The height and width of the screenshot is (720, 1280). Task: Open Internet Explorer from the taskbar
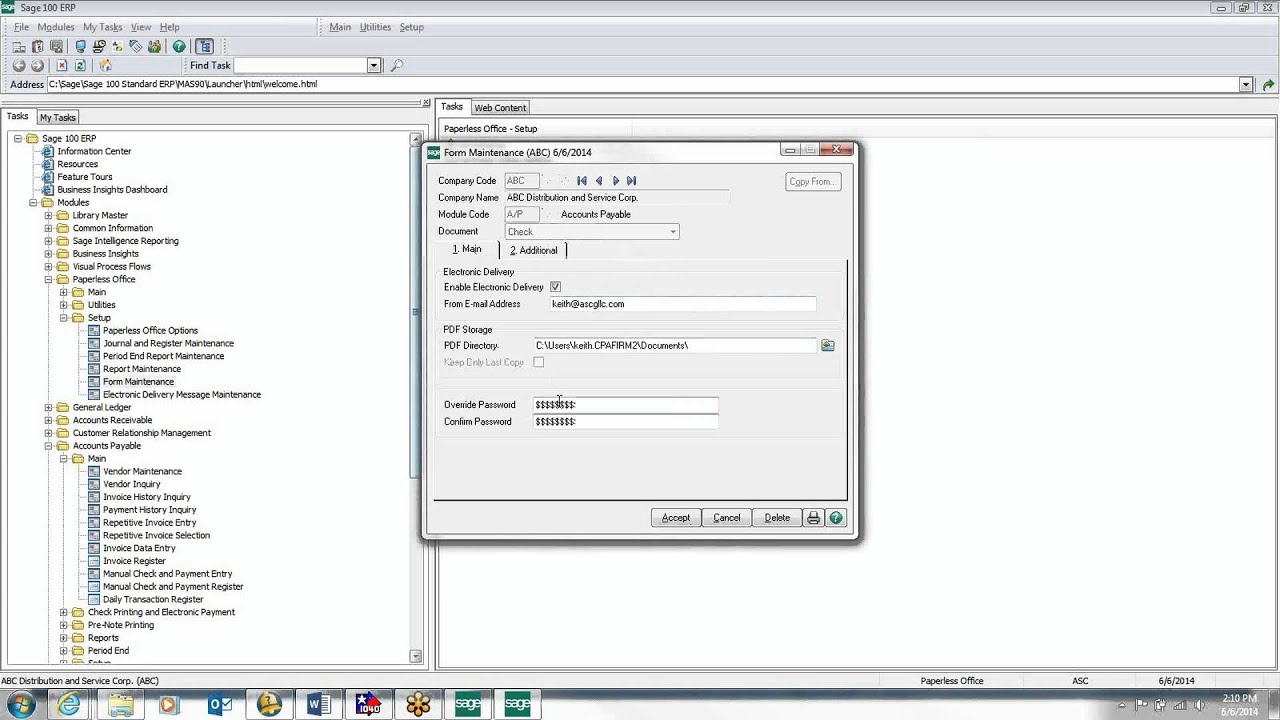(69, 705)
